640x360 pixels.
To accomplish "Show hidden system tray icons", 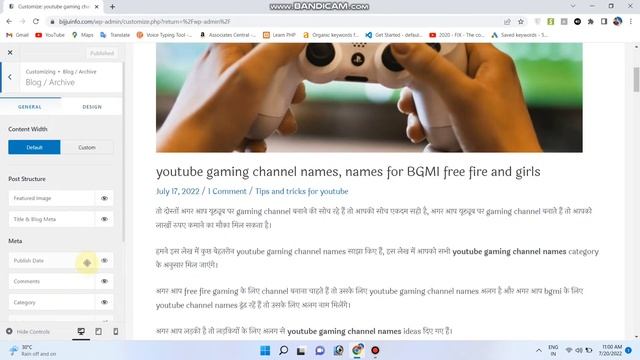I will pyautogui.click(x=539, y=350).
